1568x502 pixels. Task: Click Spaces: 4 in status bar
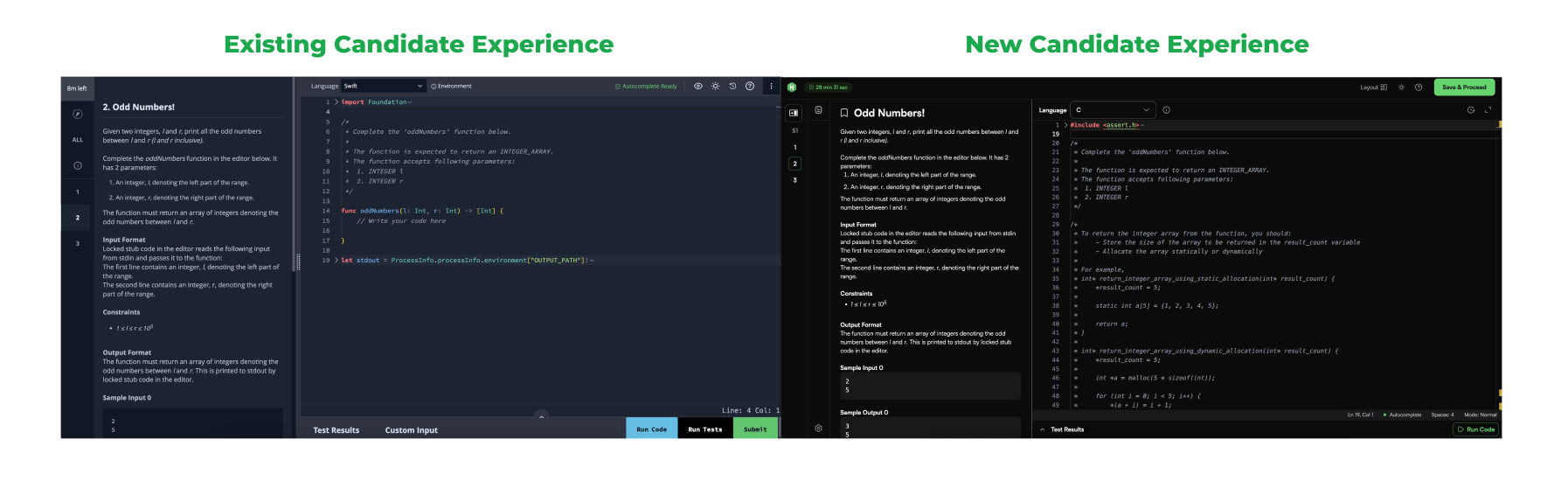pos(1443,415)
